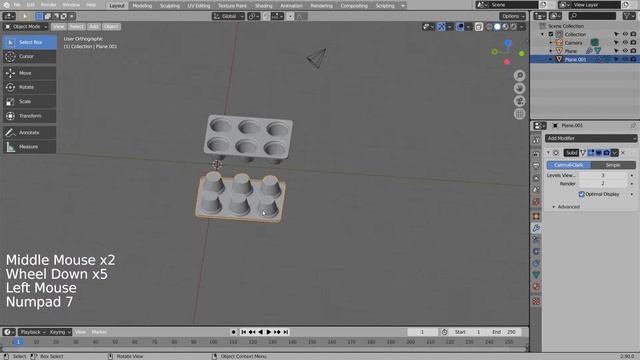This screenshot has height=360, width=640.
Task: Switch to the Modeling workspace tab
Action: pos(142,6)
